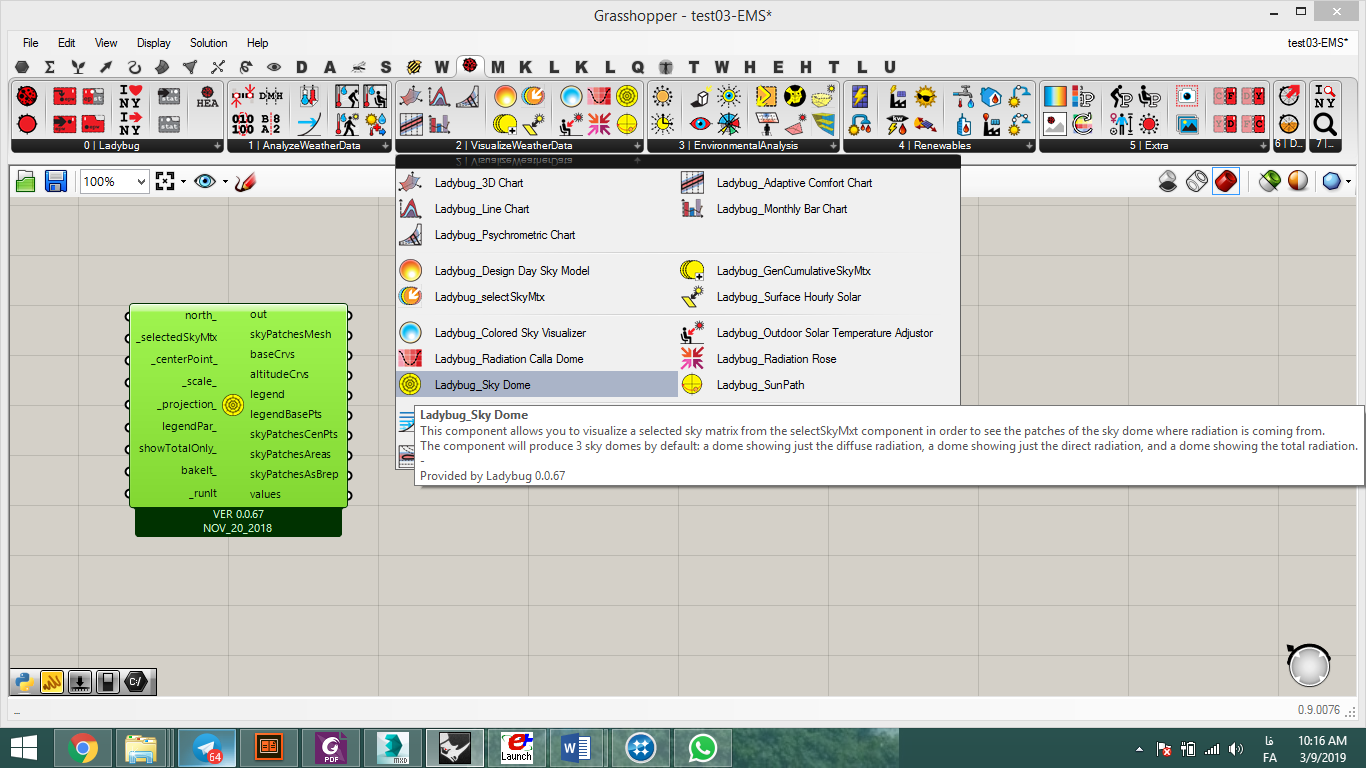
Task: Click the Colored Sky Visualizer list icon
Action: click(x=409, y=333)
